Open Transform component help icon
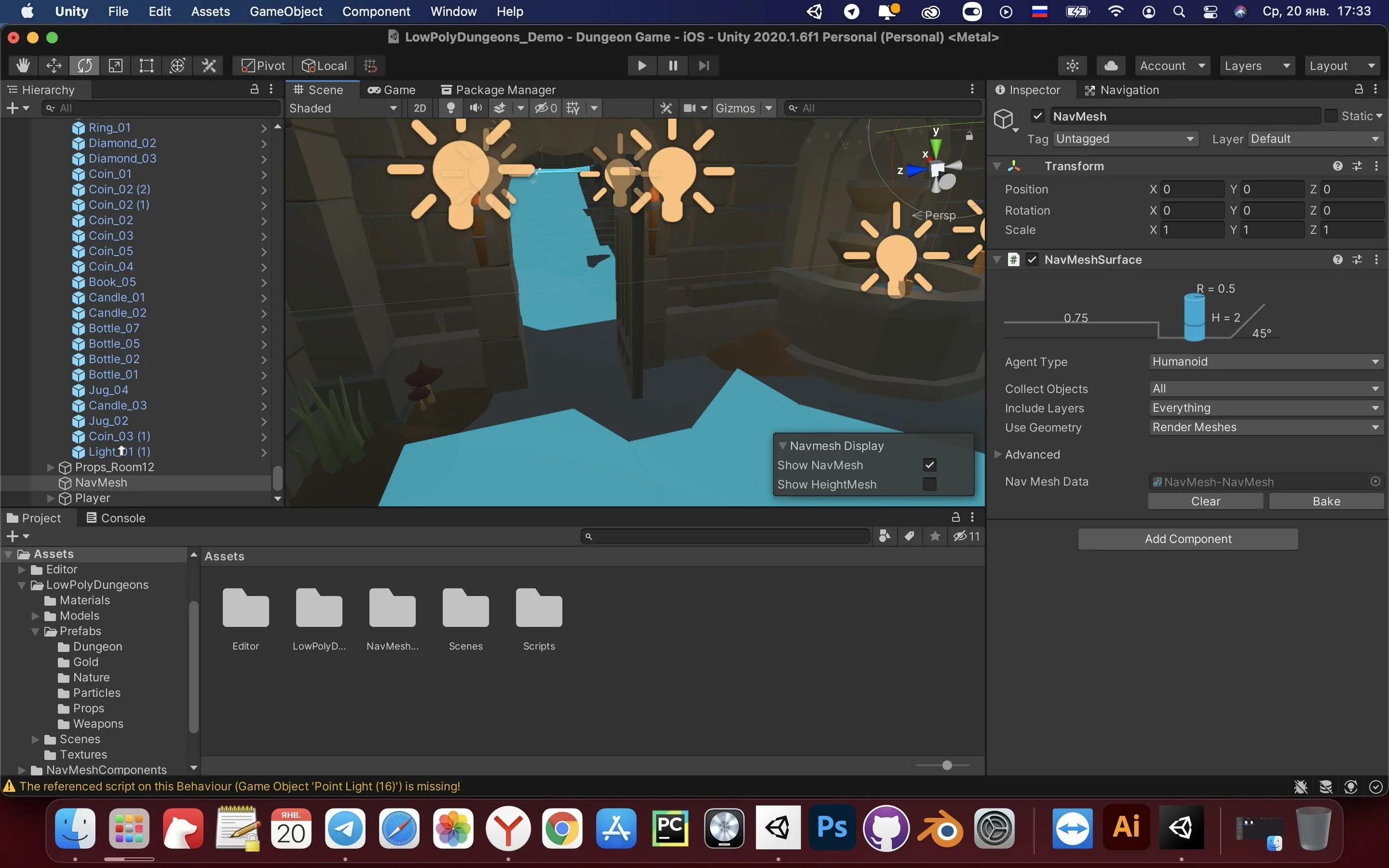1389x868 pixels. point(1338,166)
